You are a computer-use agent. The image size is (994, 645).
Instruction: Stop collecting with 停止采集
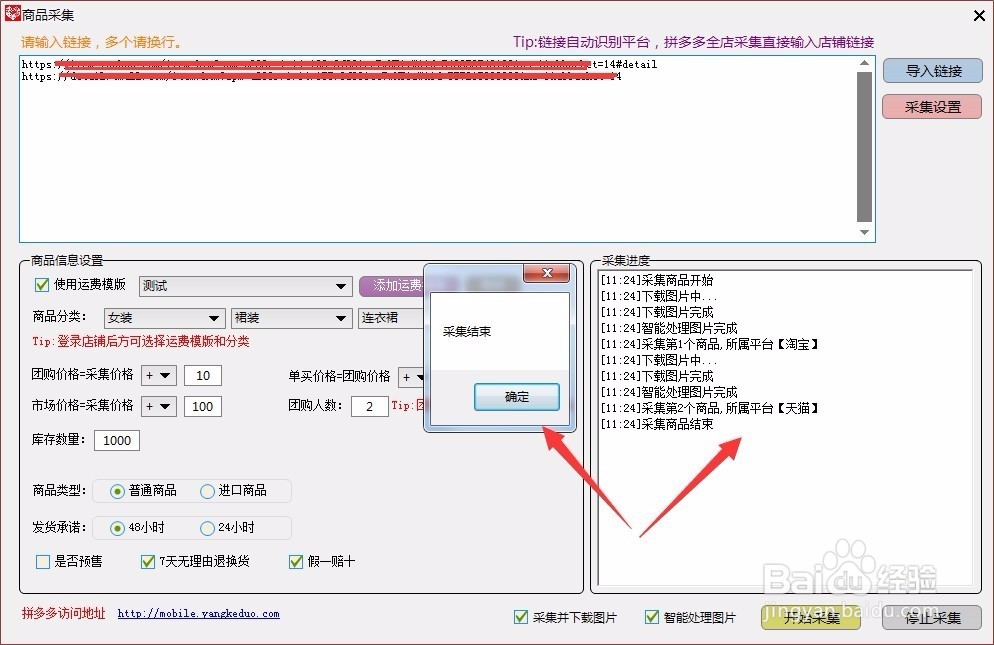point(933,617)
